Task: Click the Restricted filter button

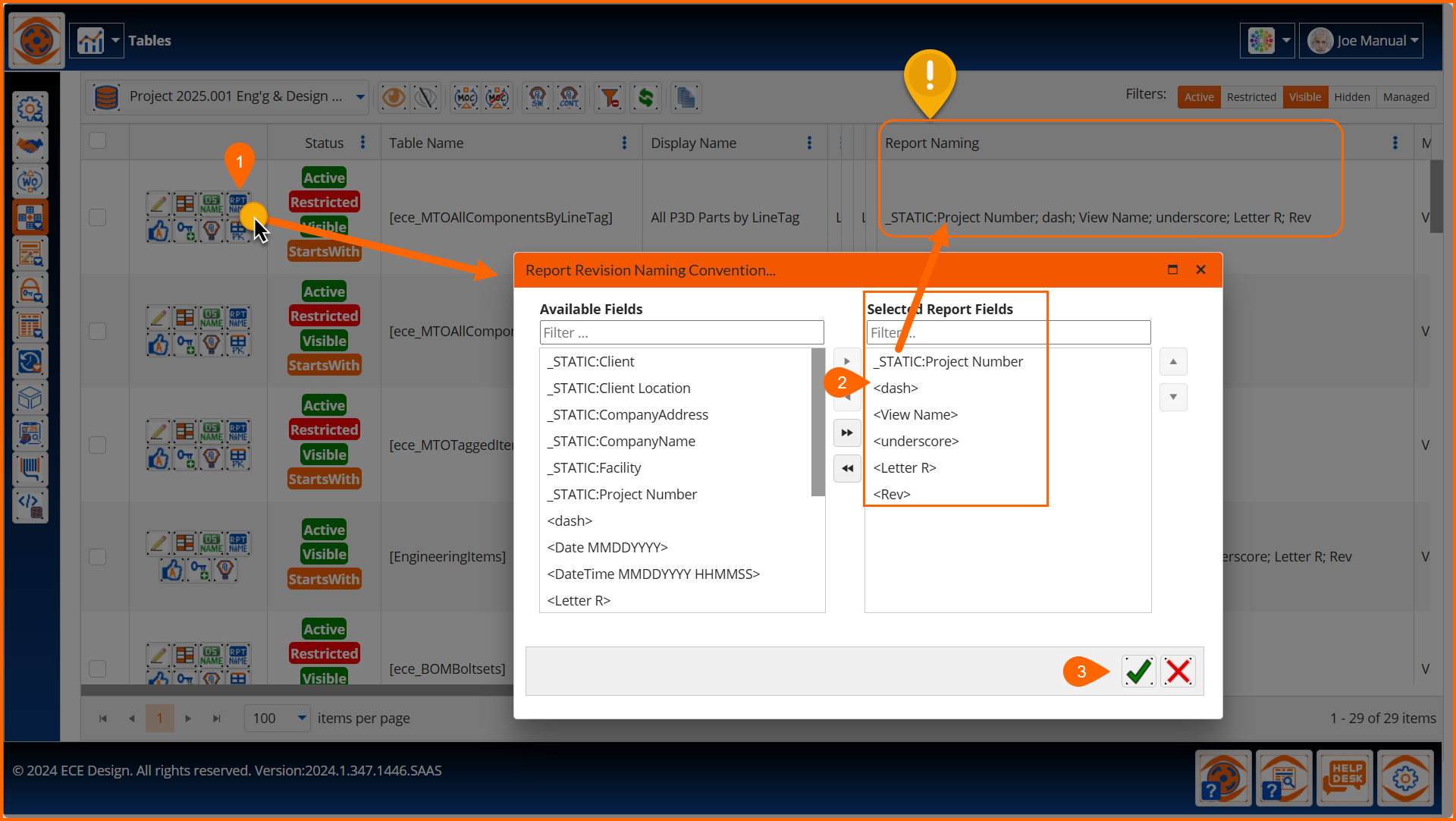Action: tap(1250, 97)
